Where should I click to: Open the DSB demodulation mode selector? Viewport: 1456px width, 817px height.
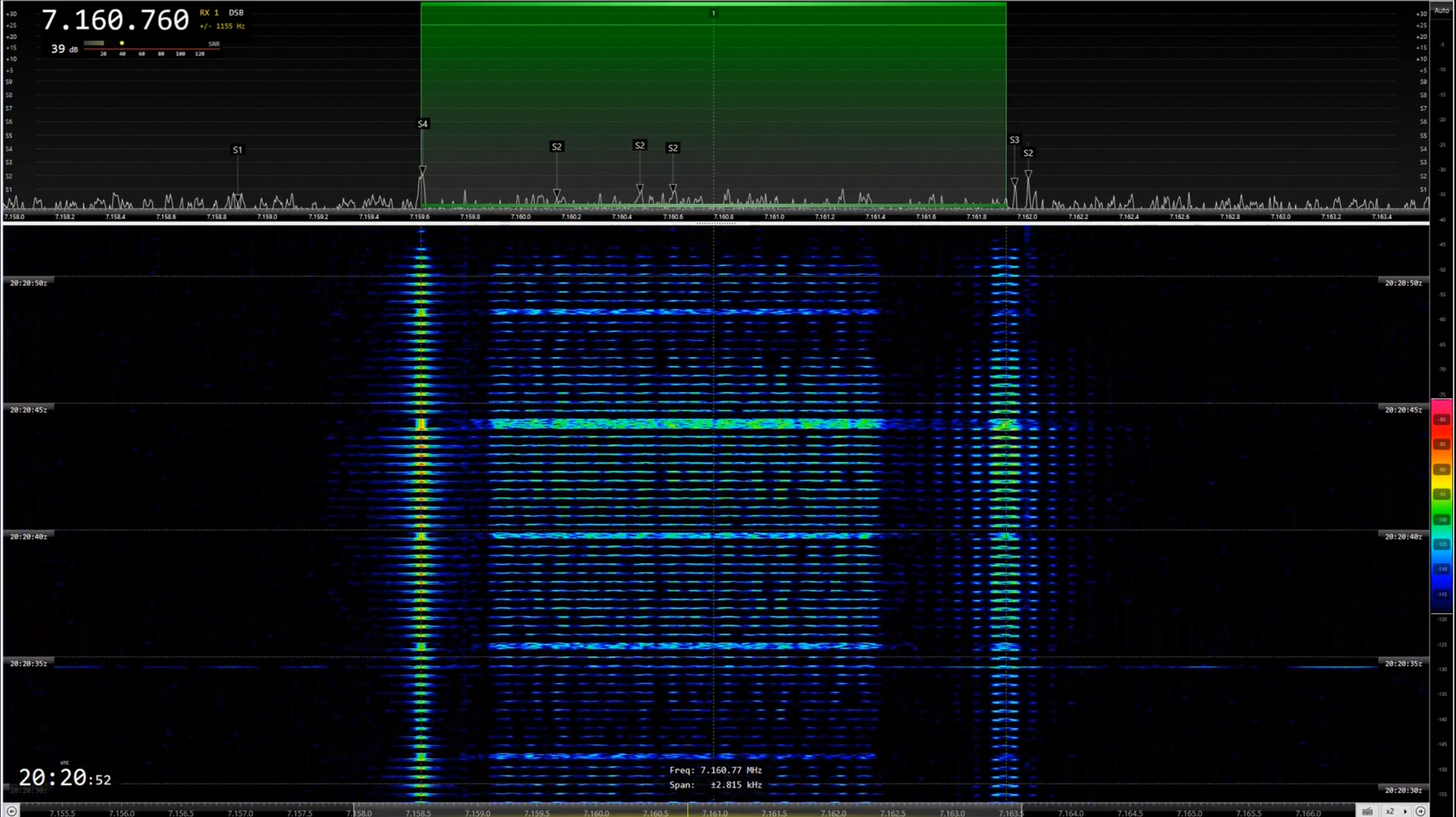click(236, 12)
